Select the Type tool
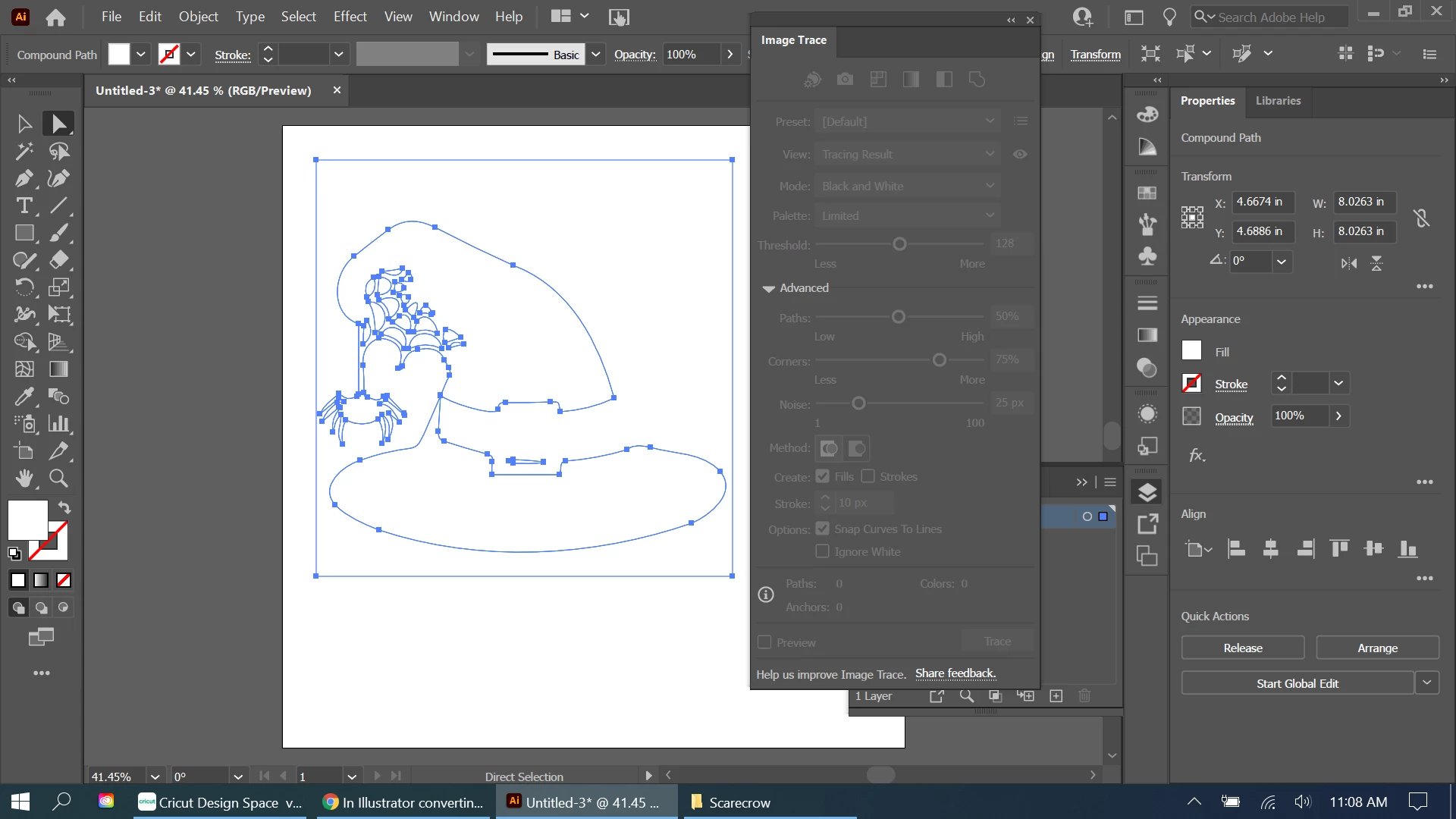Viewport: 1456px width, 819px height. (x=24, y=206)
